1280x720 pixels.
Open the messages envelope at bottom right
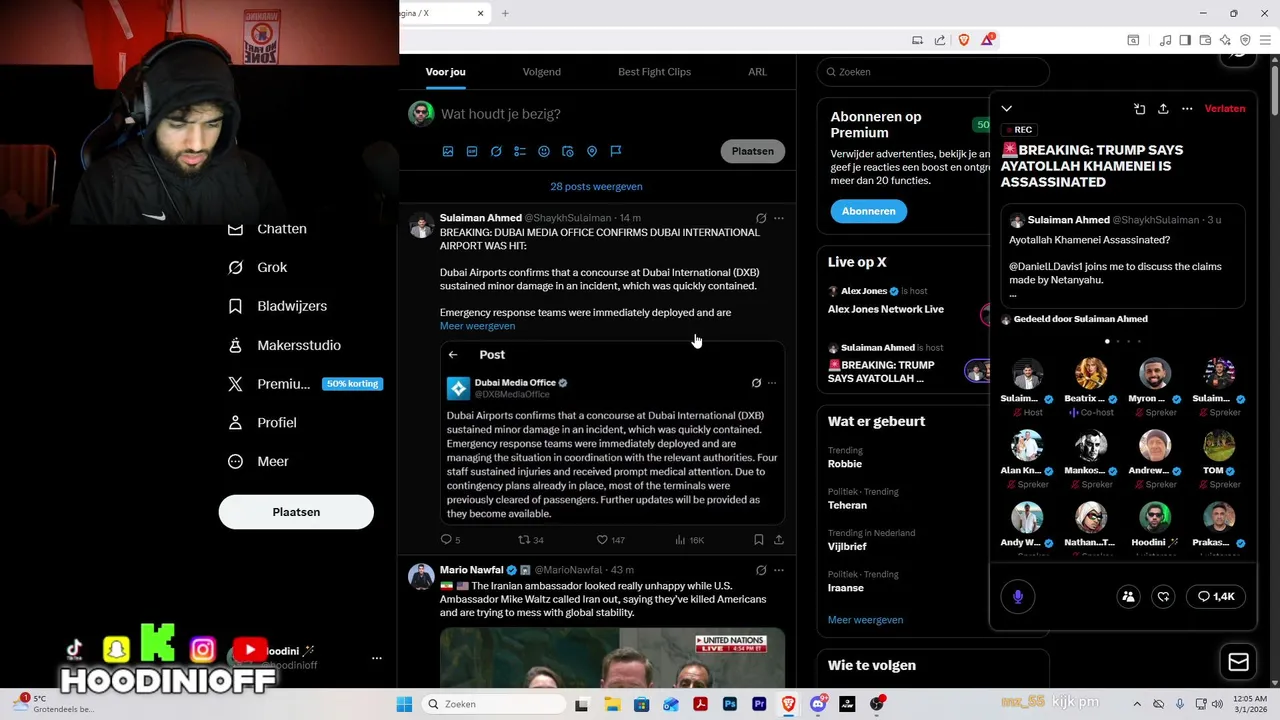tap(1238, 662)
